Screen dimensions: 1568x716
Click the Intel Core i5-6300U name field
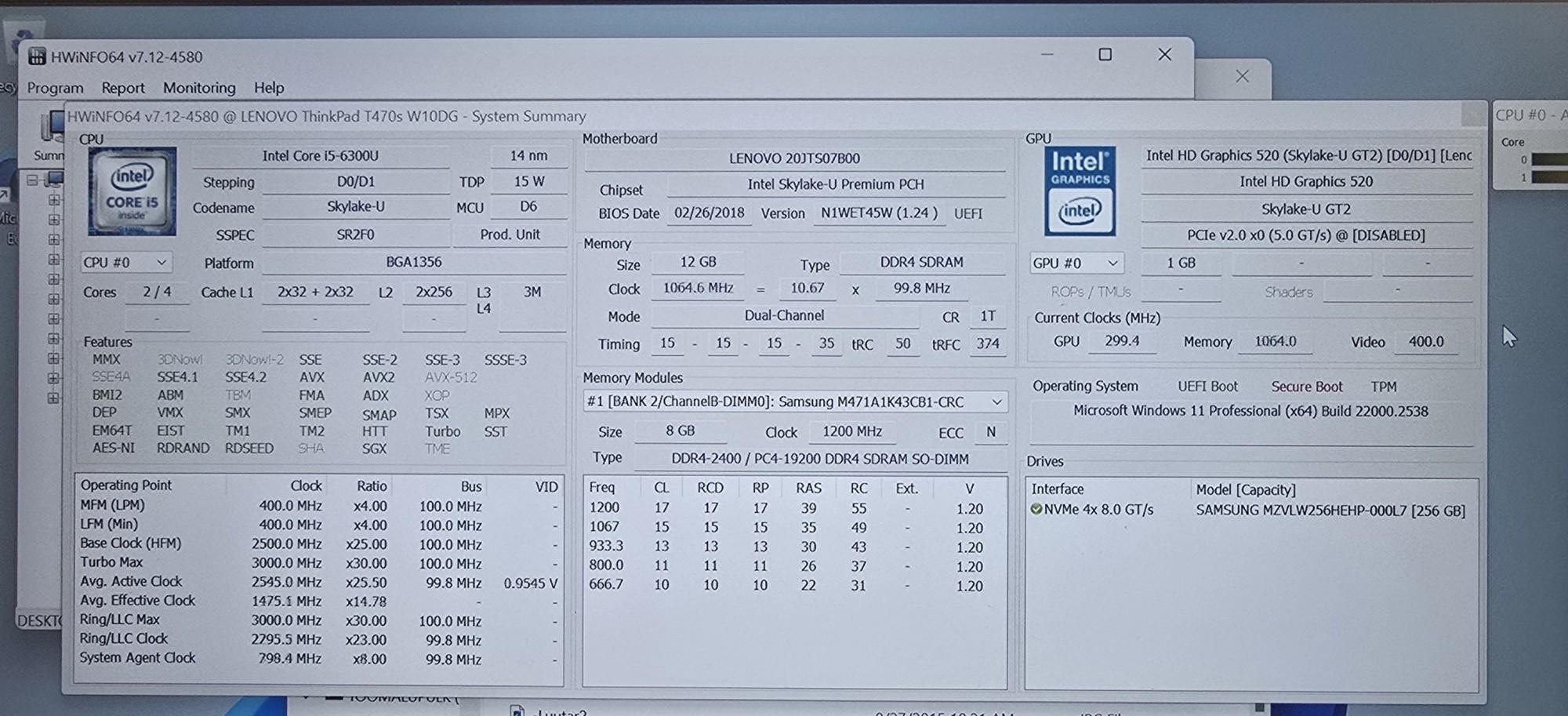point(321,156)
